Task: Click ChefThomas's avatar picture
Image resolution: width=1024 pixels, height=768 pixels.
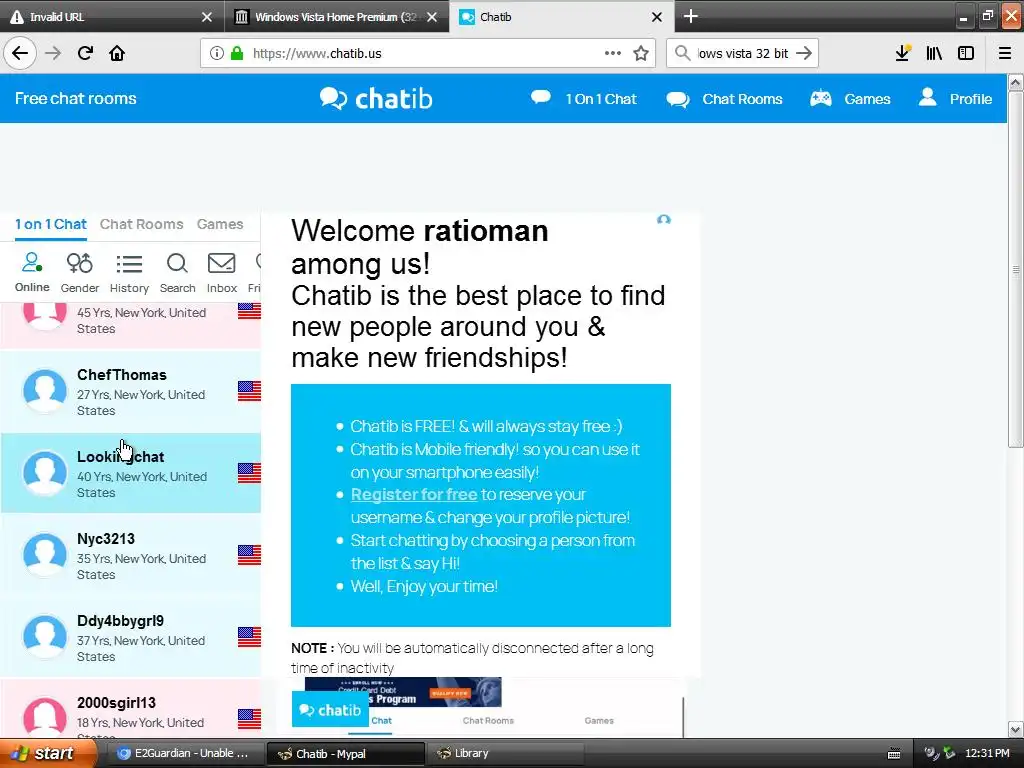Action: click(x=44, y=391)
